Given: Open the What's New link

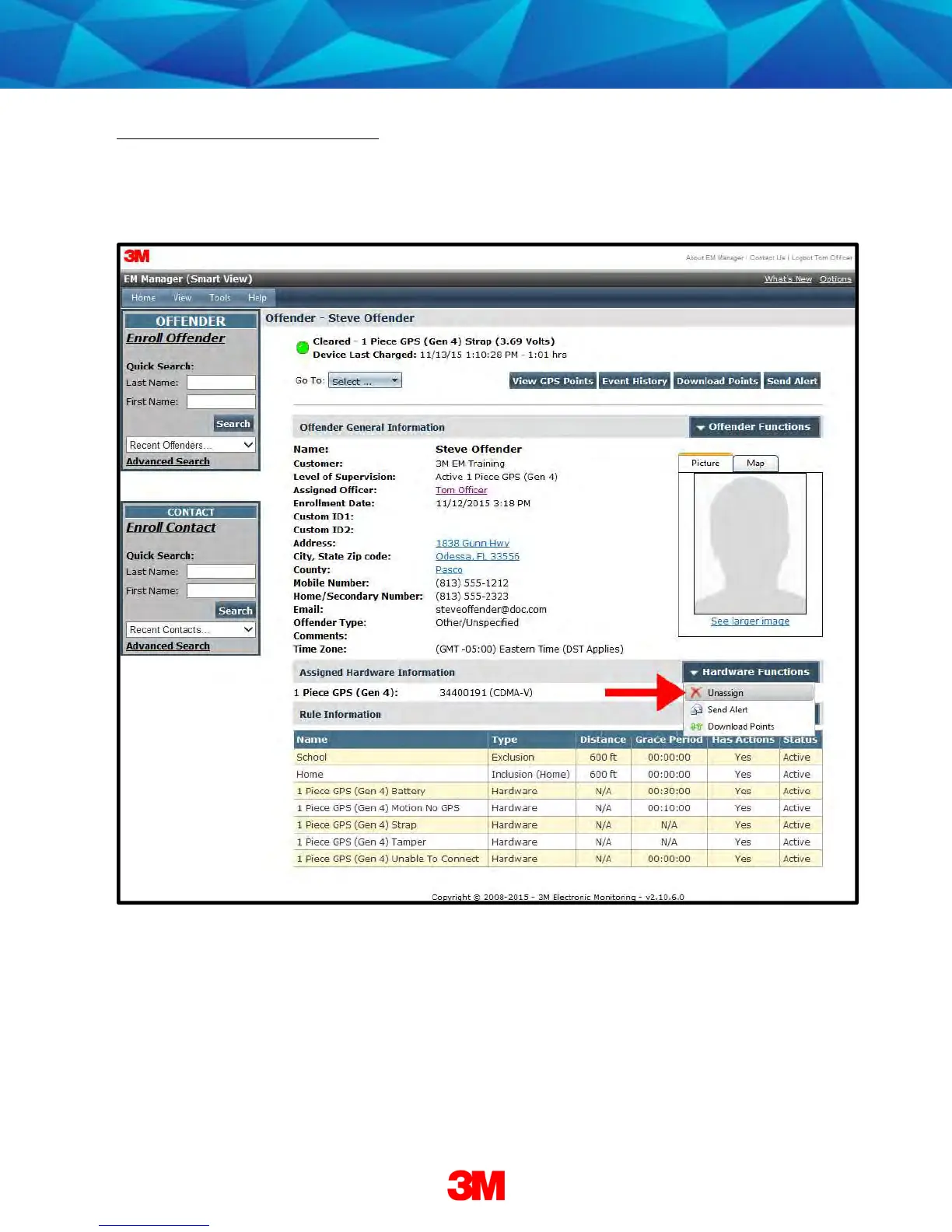Looking at the screenshot, I should coord(788,278).
